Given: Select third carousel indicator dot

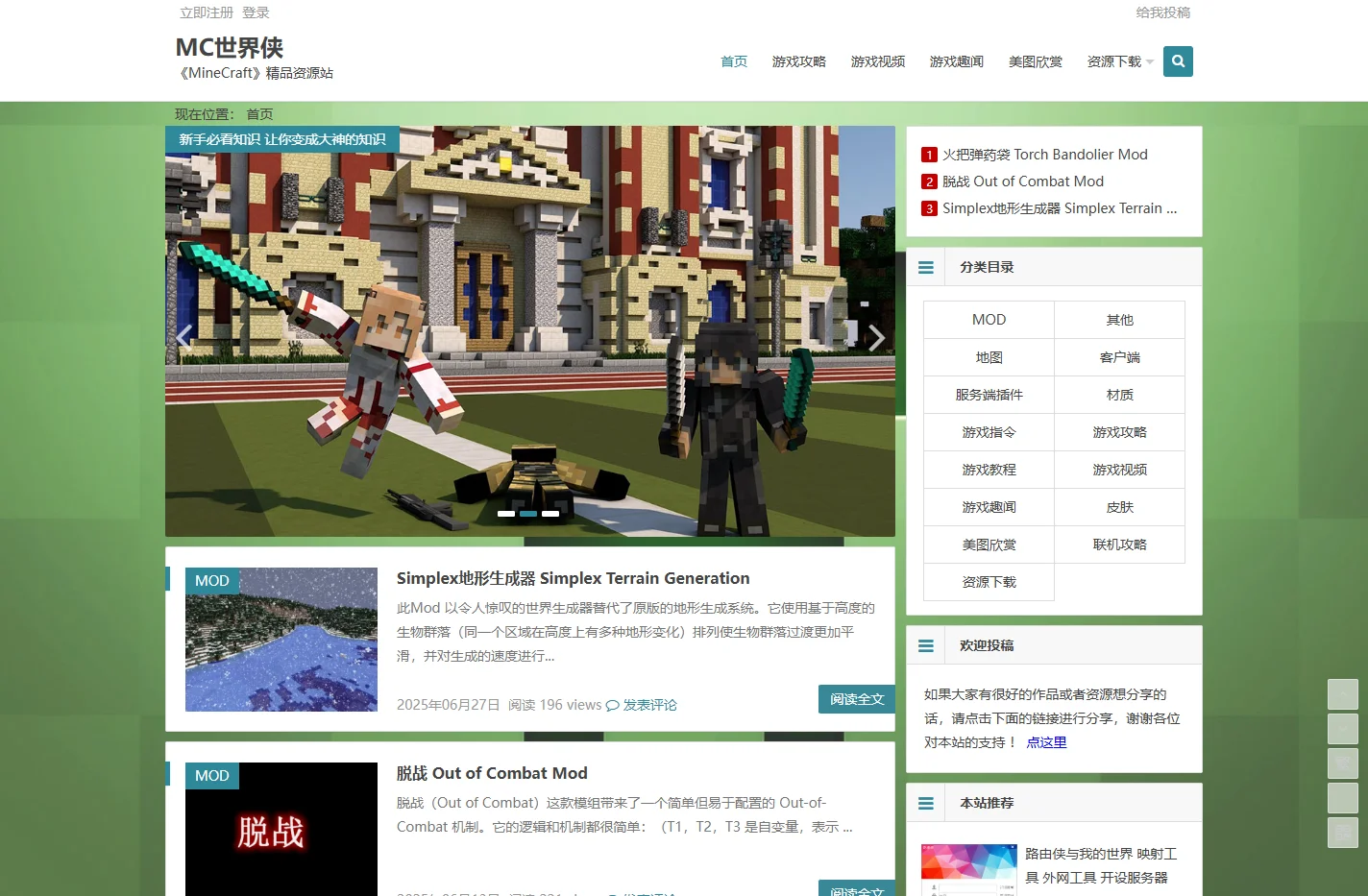Looking at the screenshot, I should [x=550, y=514].
